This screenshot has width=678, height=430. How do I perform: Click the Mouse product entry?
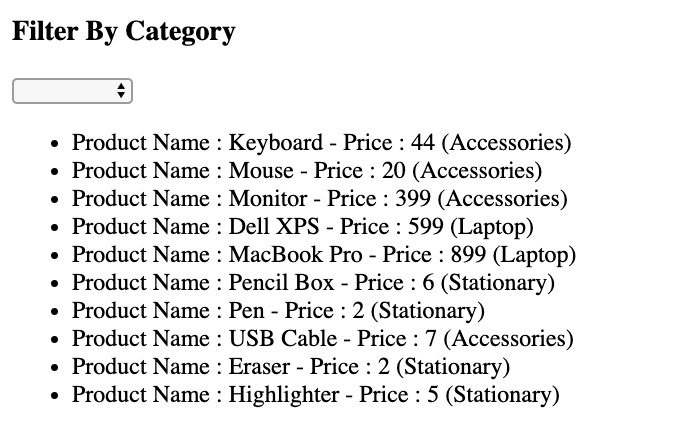306,171
